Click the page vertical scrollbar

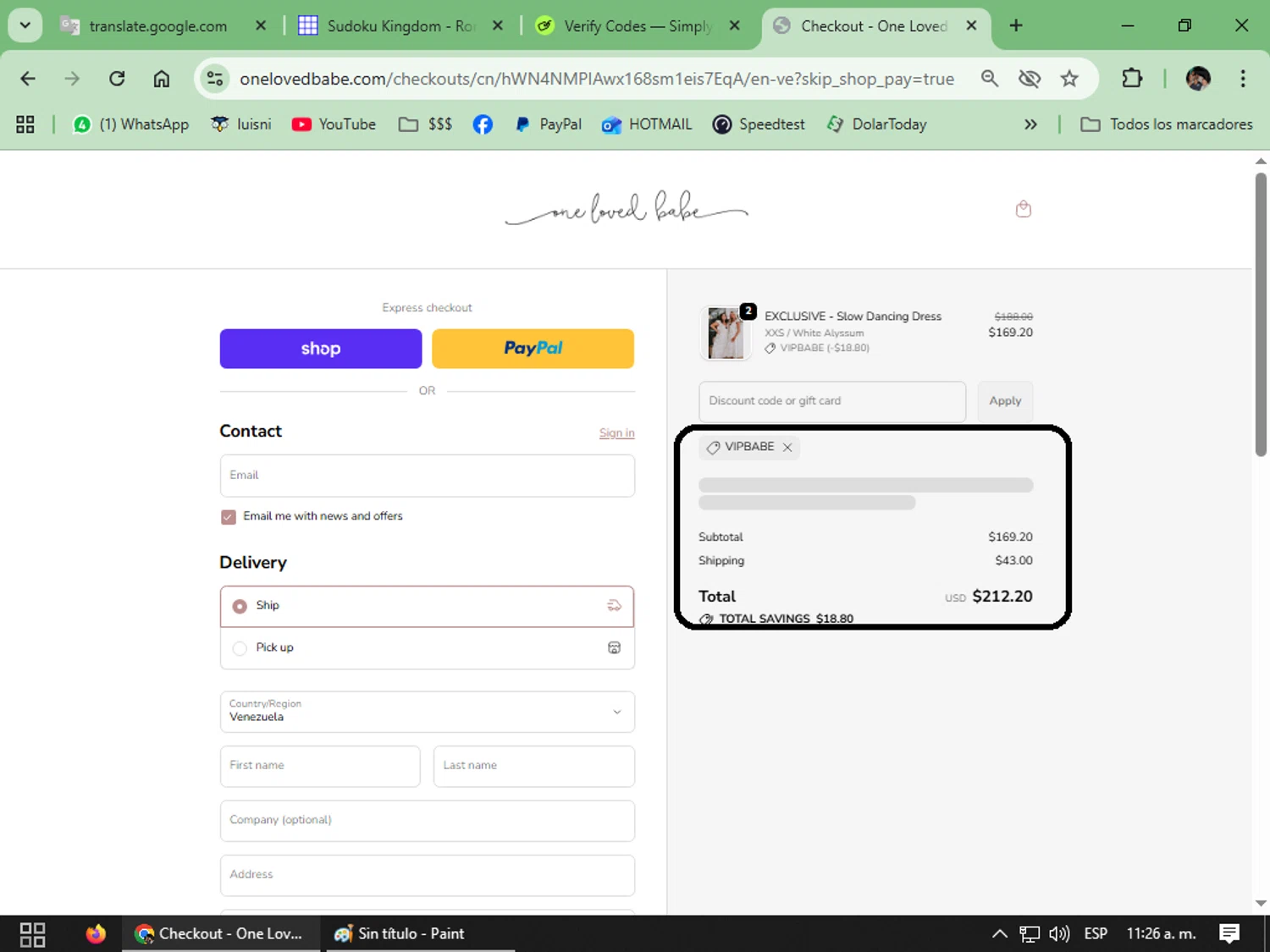[1261, 315]
